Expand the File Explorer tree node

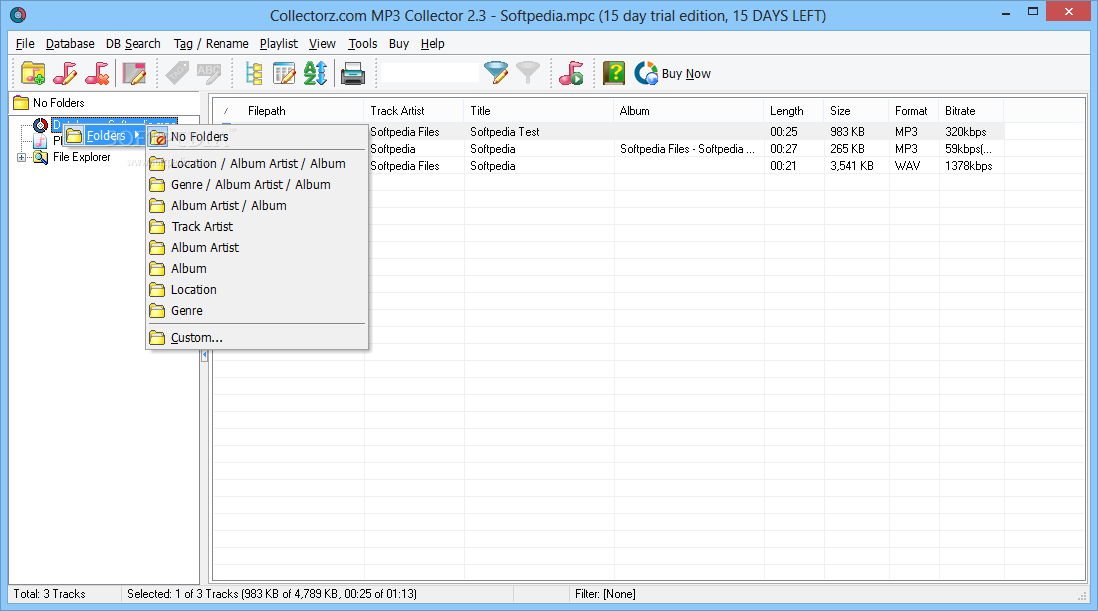pos(22,157)
